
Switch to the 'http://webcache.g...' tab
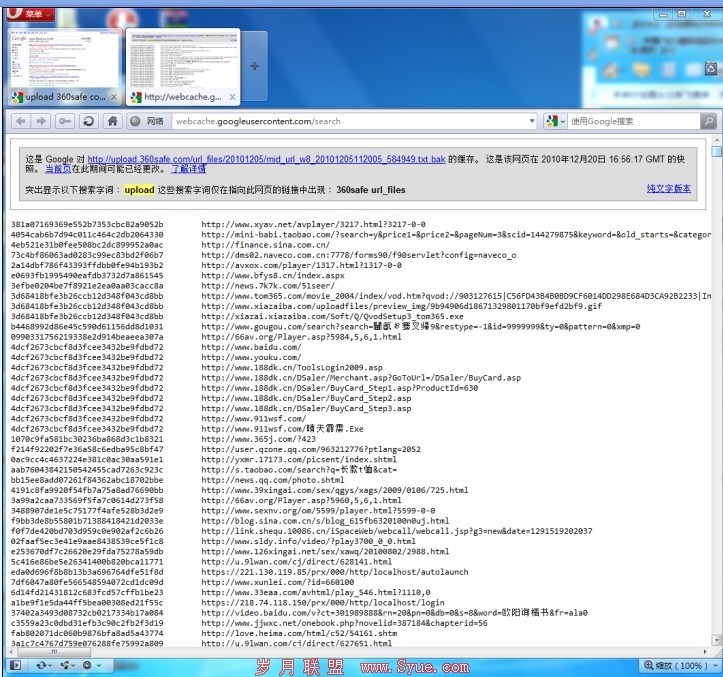(183, 66)
